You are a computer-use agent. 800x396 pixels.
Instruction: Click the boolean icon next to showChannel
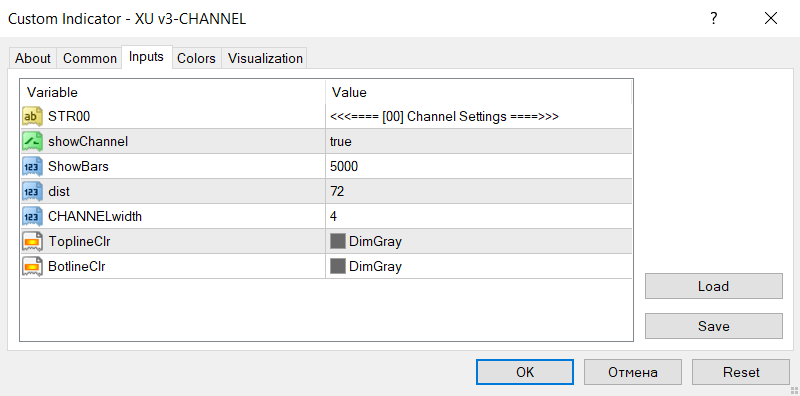point(32,141)
